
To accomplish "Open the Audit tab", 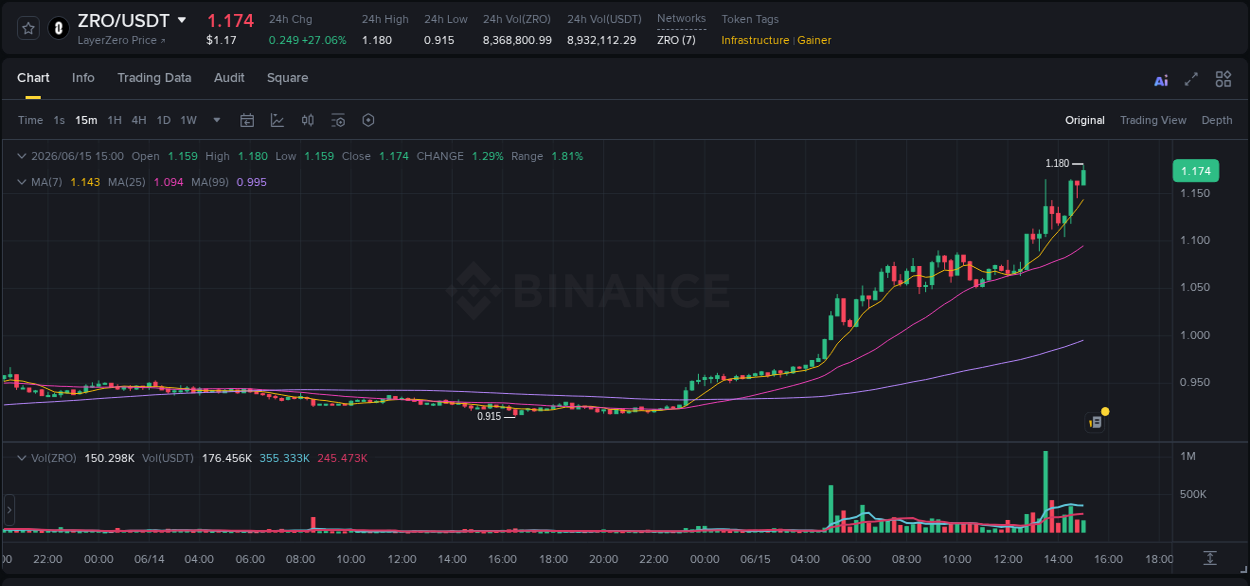I will [229, 78].
